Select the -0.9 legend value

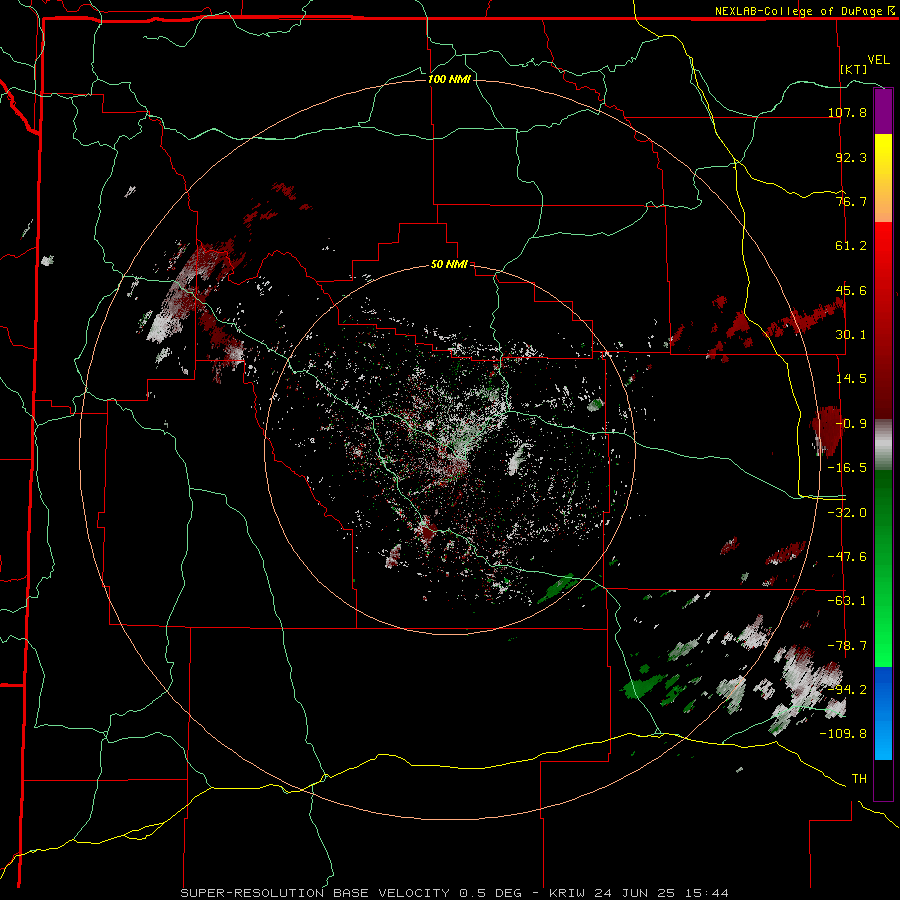[851, 424]
